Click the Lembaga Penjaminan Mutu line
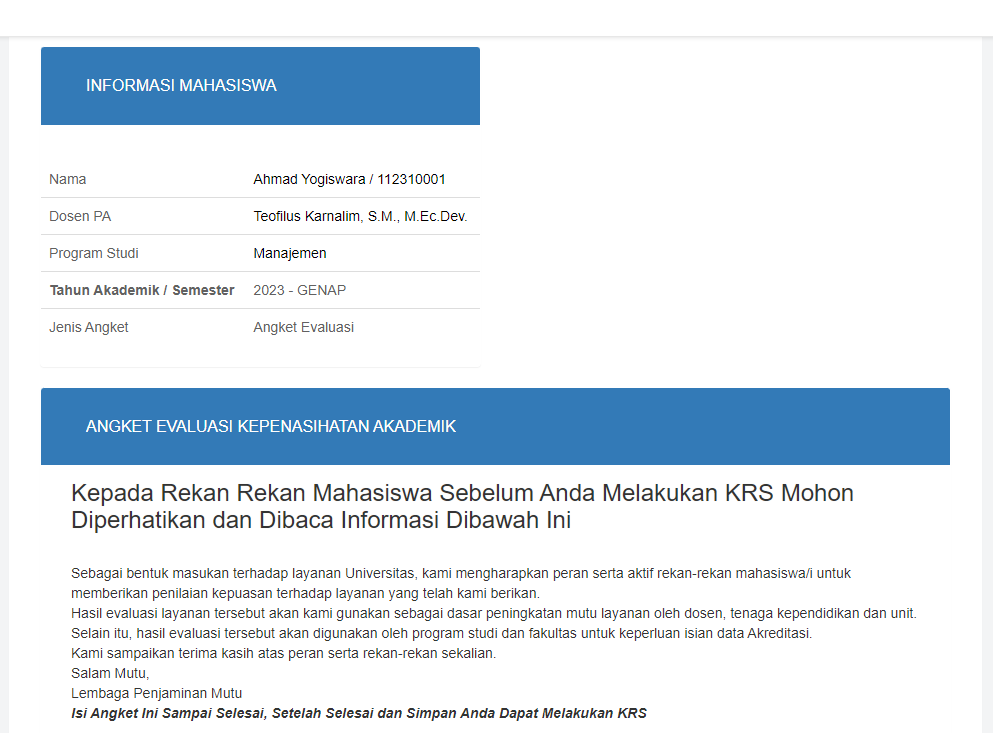 pos(156,693)
